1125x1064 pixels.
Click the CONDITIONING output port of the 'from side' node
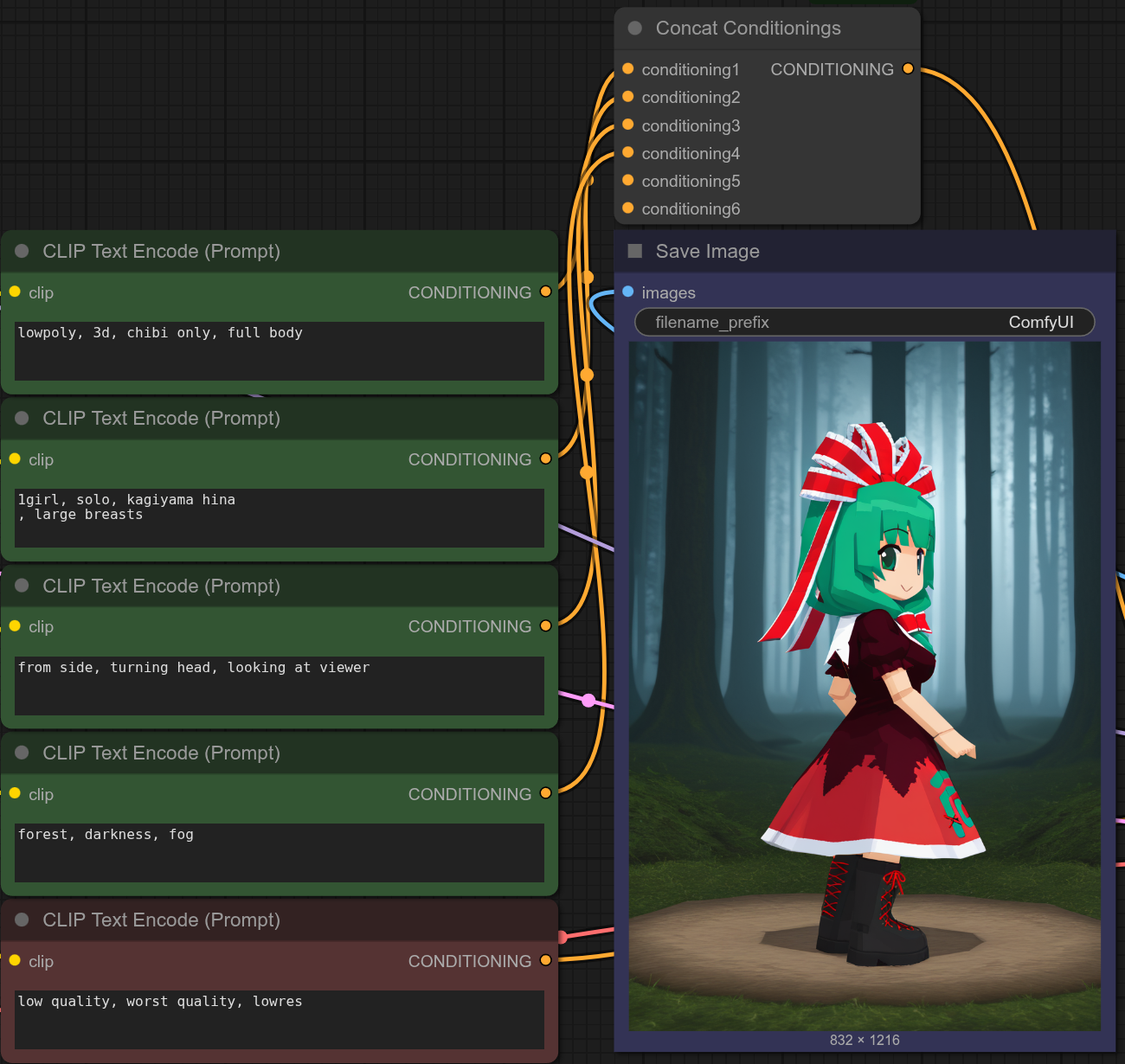(545, 625)
